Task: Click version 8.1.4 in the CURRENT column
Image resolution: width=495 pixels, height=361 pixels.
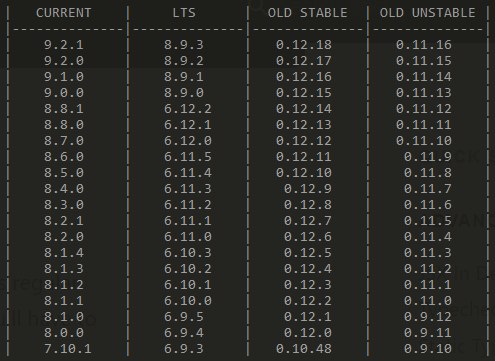Action: (64, 253)
